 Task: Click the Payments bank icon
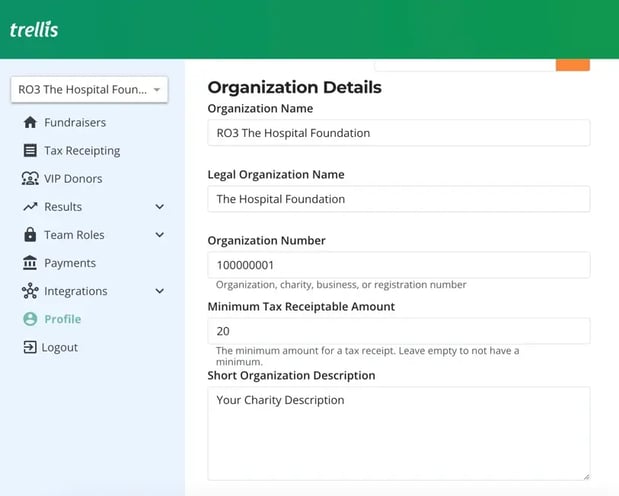click(30, 263)
